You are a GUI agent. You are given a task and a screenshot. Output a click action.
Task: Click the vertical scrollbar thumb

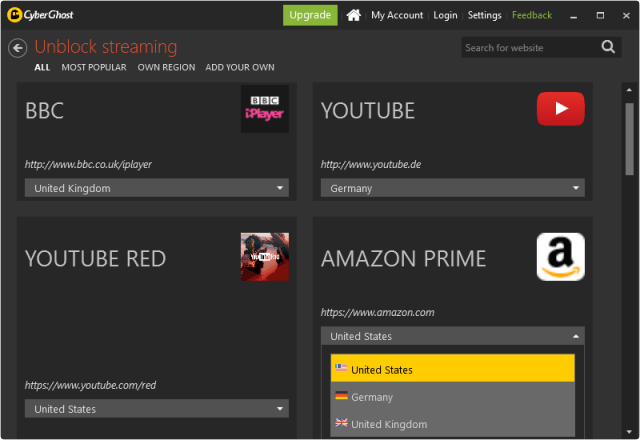[x=629, y=139]
